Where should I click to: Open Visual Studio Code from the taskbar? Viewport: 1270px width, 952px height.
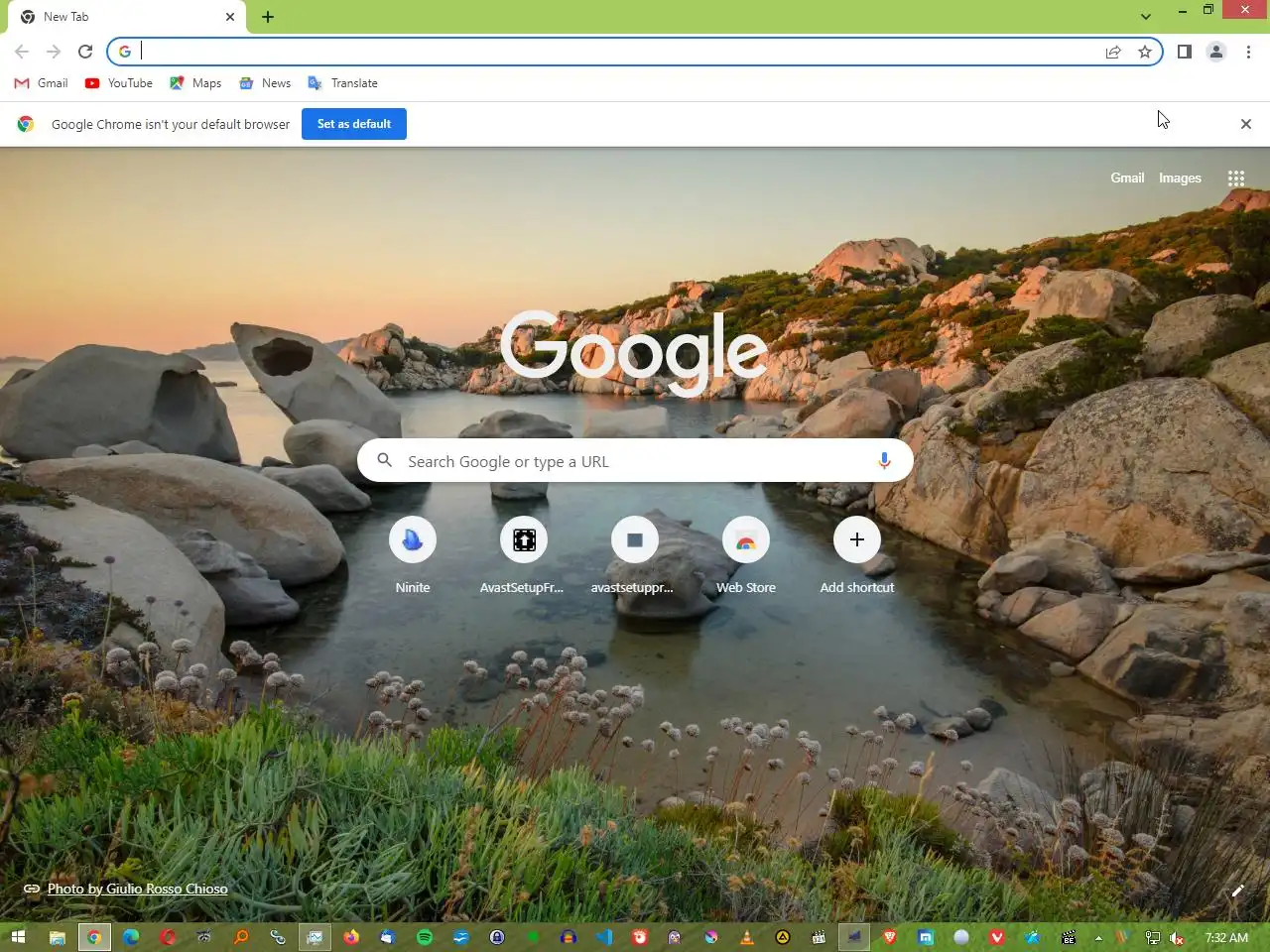tap(604, 937)
